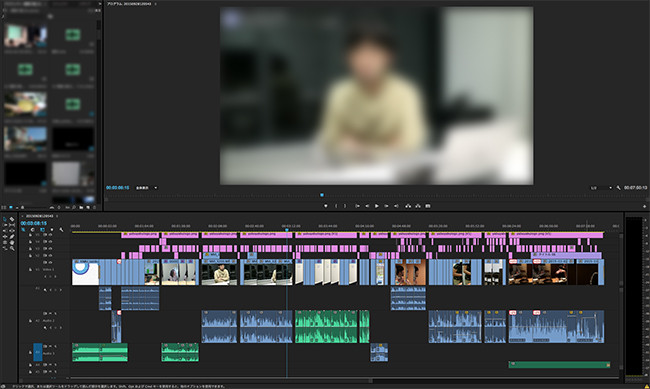The height and width of the screenshot is (389, 650).
Task: Select the Pen tool in tool palette
Action: click(12, 237)
